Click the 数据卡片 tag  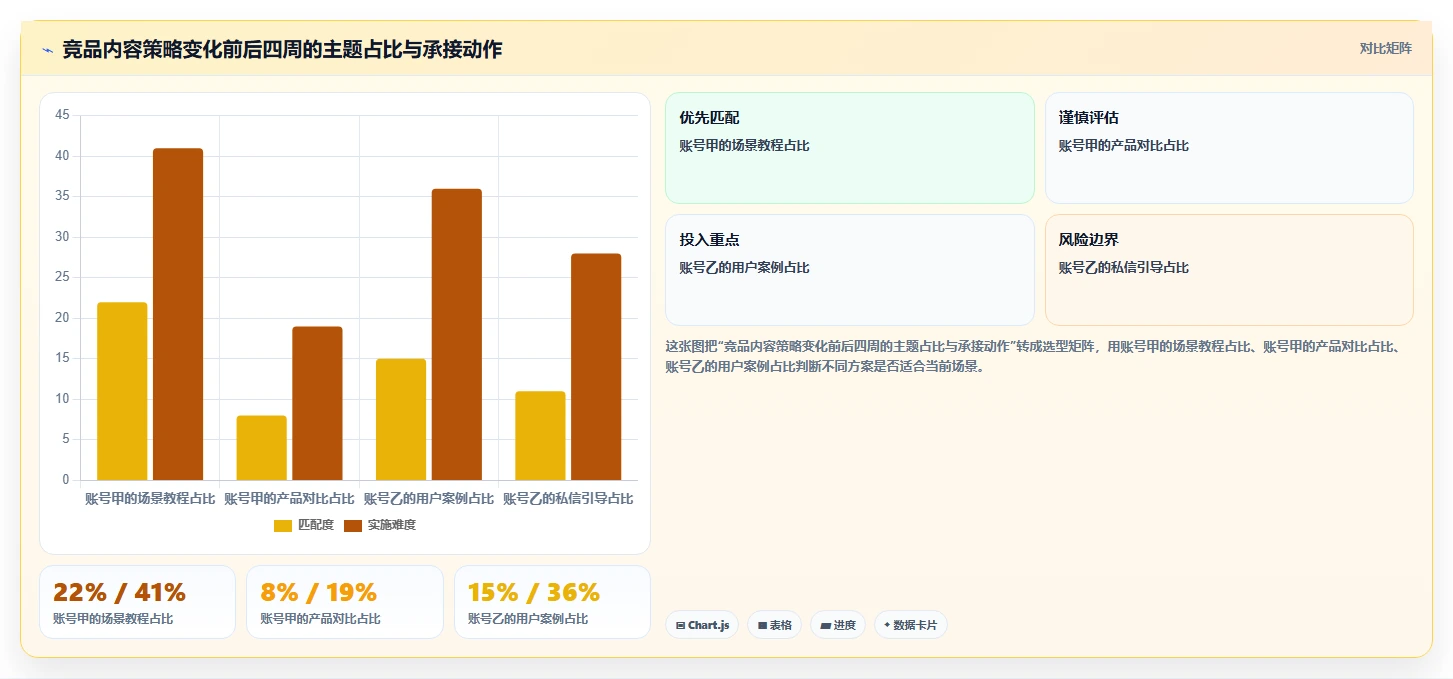point(911,625)
